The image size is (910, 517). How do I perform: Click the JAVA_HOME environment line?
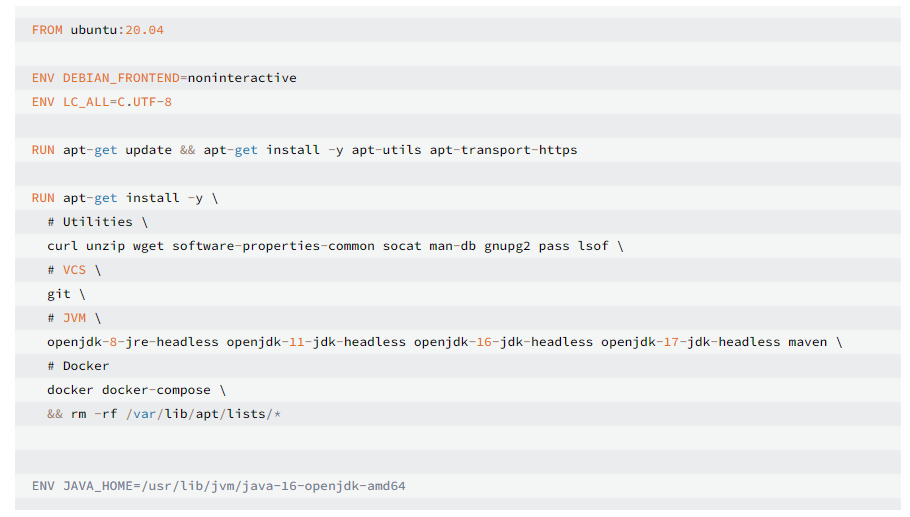pyautogui.click(x=219, y=486)
